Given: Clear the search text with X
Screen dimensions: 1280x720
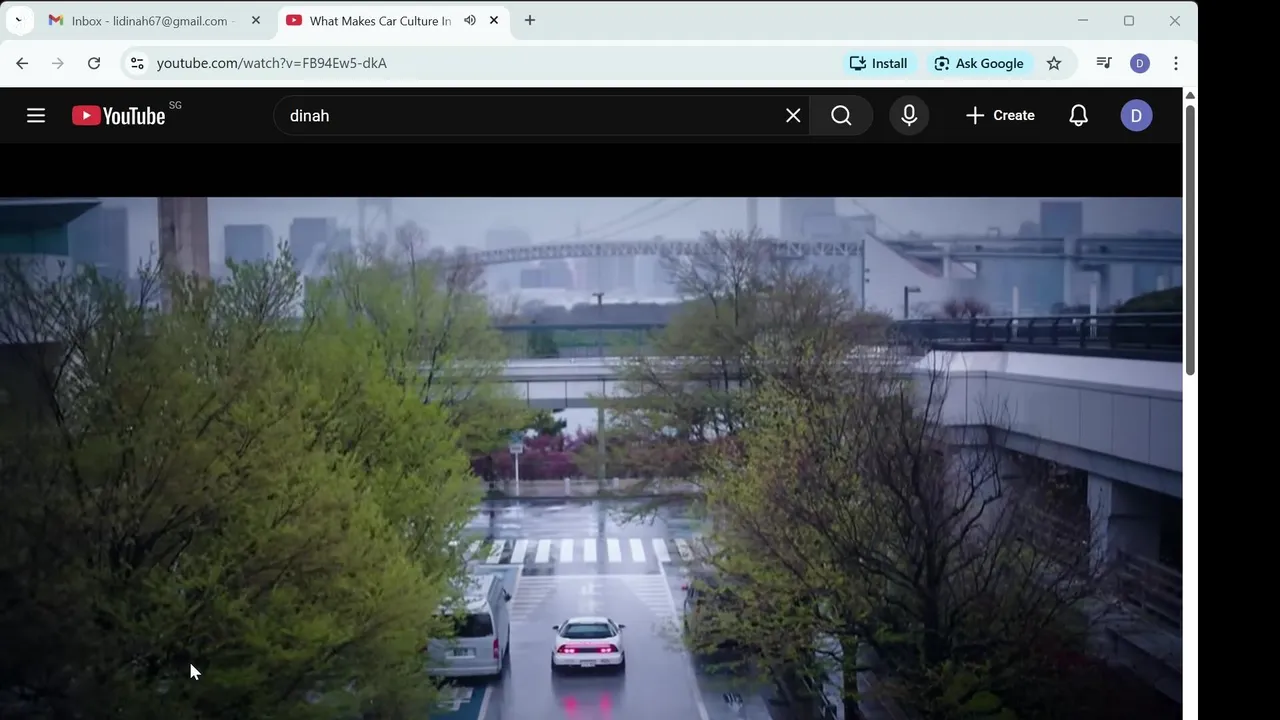Looking at the screenshot, I should tap(793, 116).
